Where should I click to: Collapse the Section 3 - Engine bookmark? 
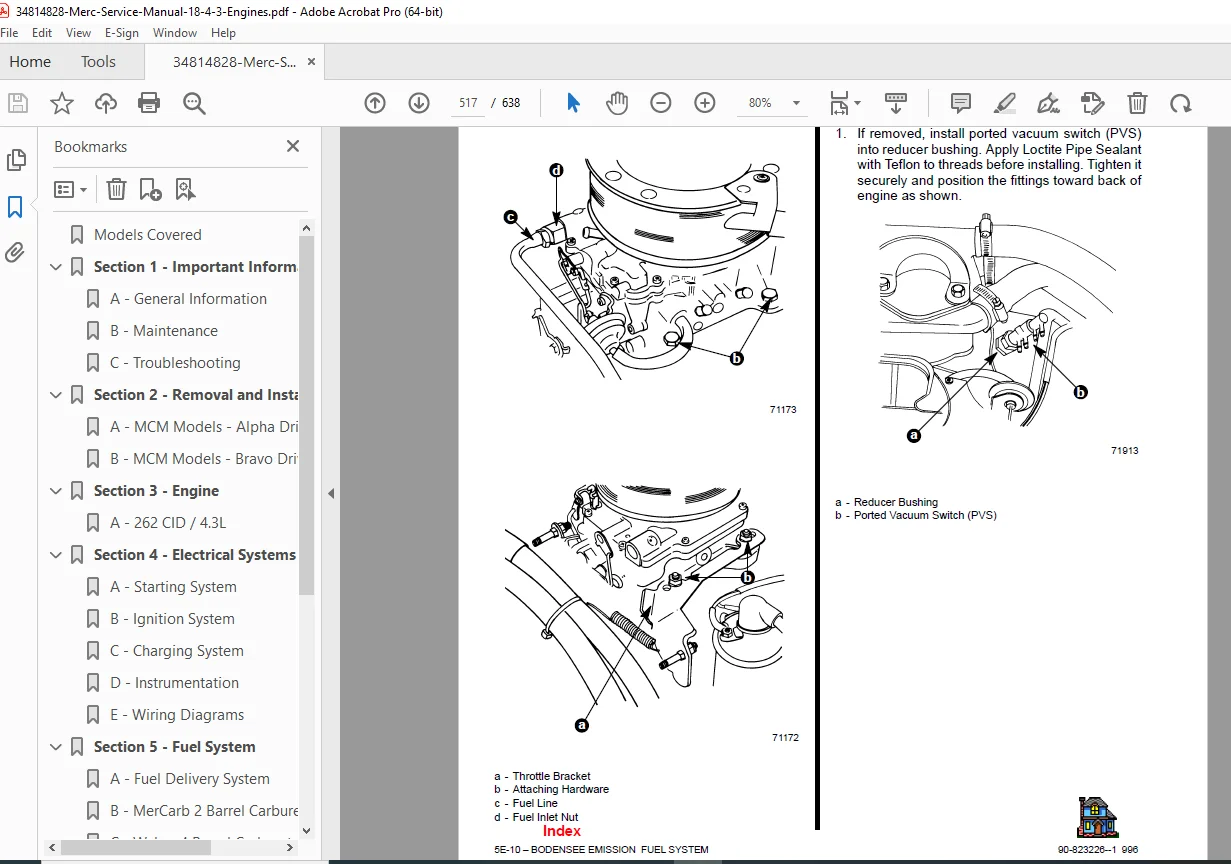click(56, 491)
